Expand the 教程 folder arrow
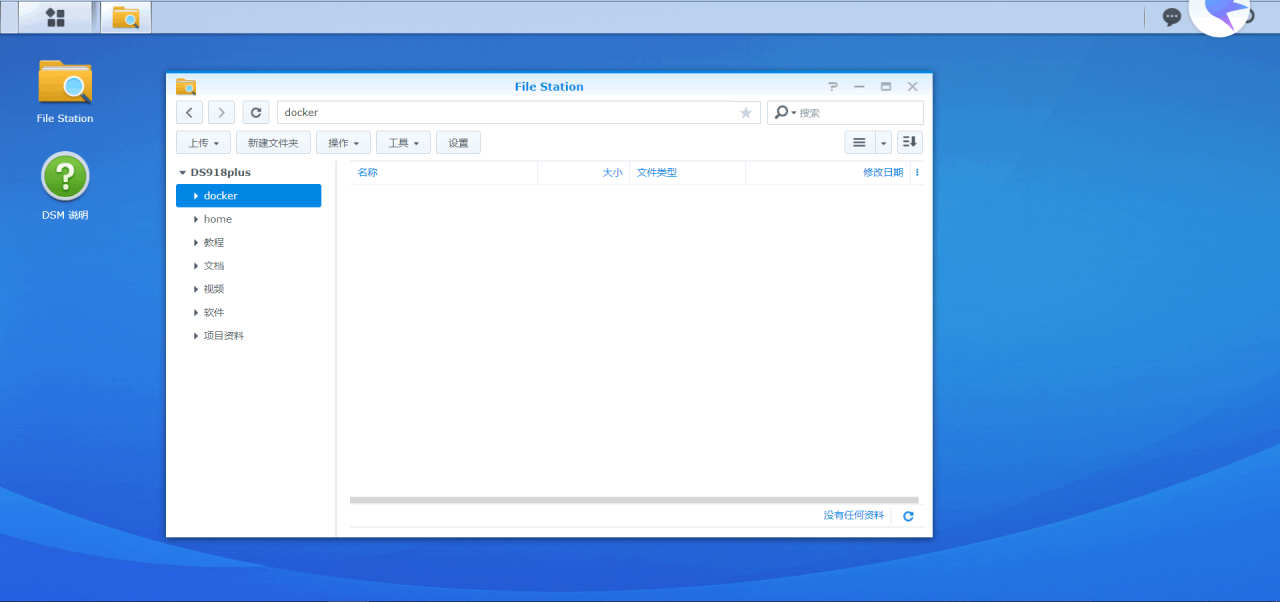 [x=196, y=242]
